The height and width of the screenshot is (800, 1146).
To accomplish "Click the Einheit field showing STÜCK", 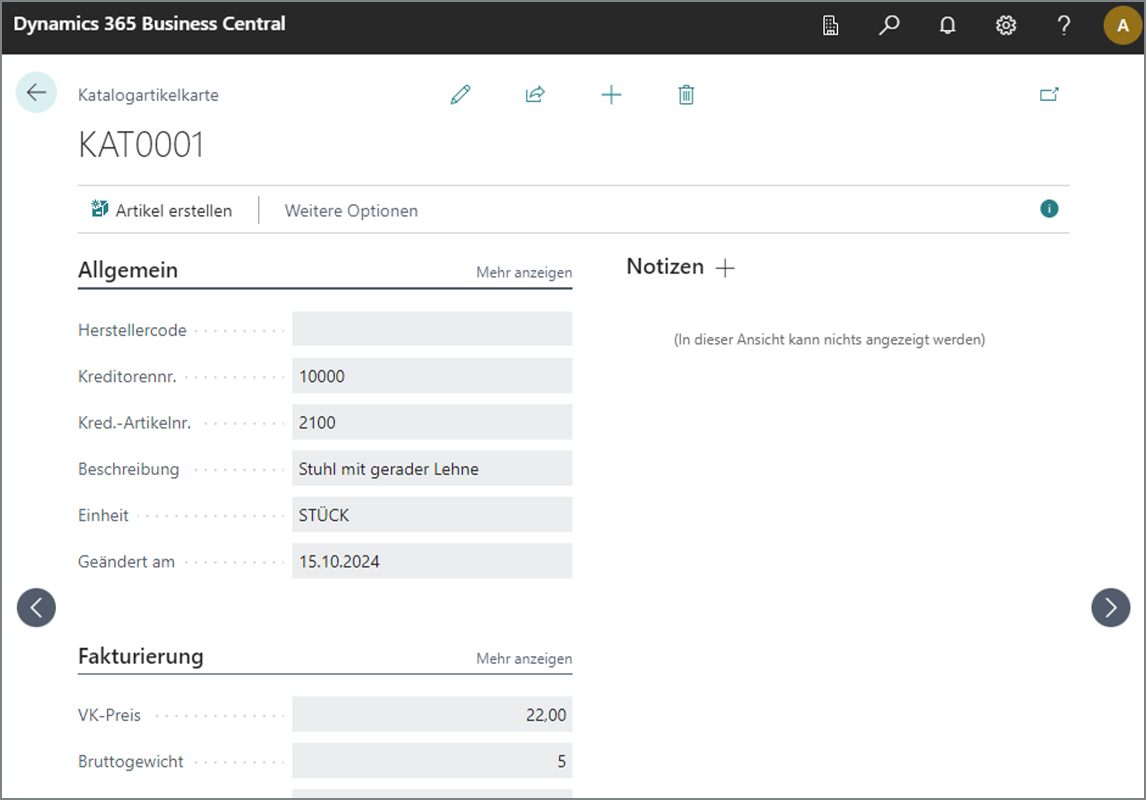I will pos(432,515).
